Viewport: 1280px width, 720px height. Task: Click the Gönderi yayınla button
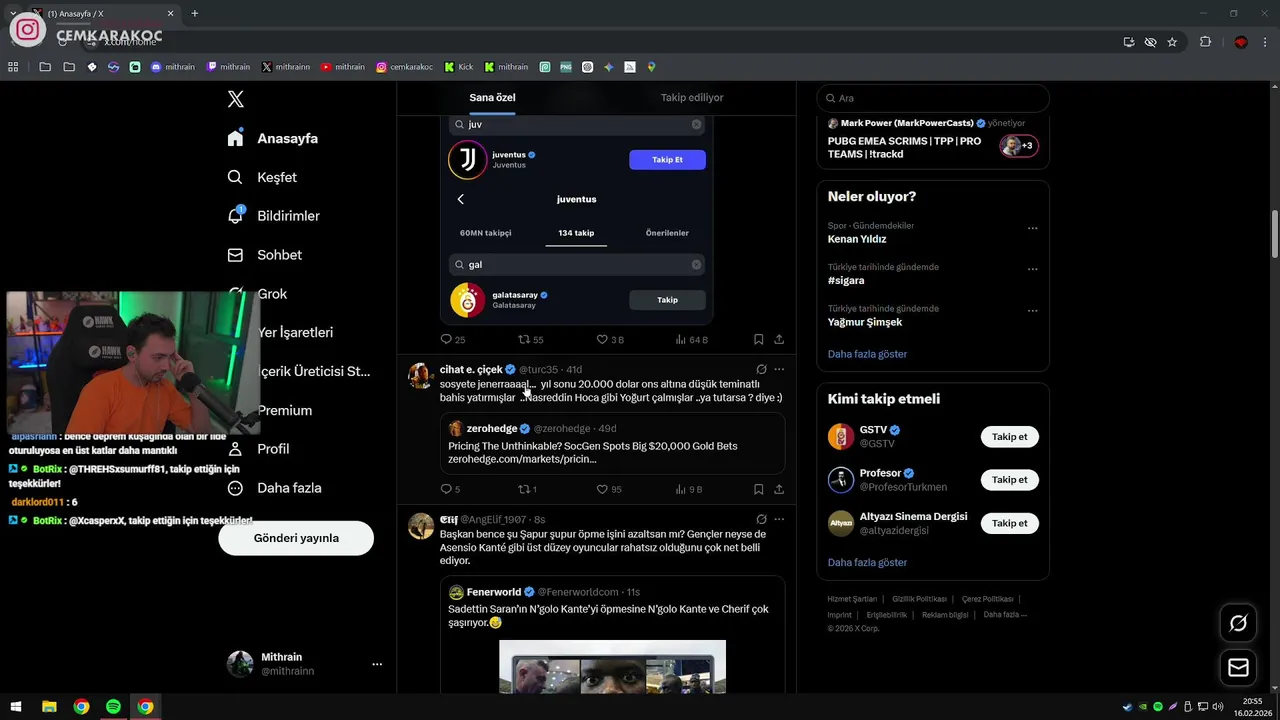click(296, 538)
